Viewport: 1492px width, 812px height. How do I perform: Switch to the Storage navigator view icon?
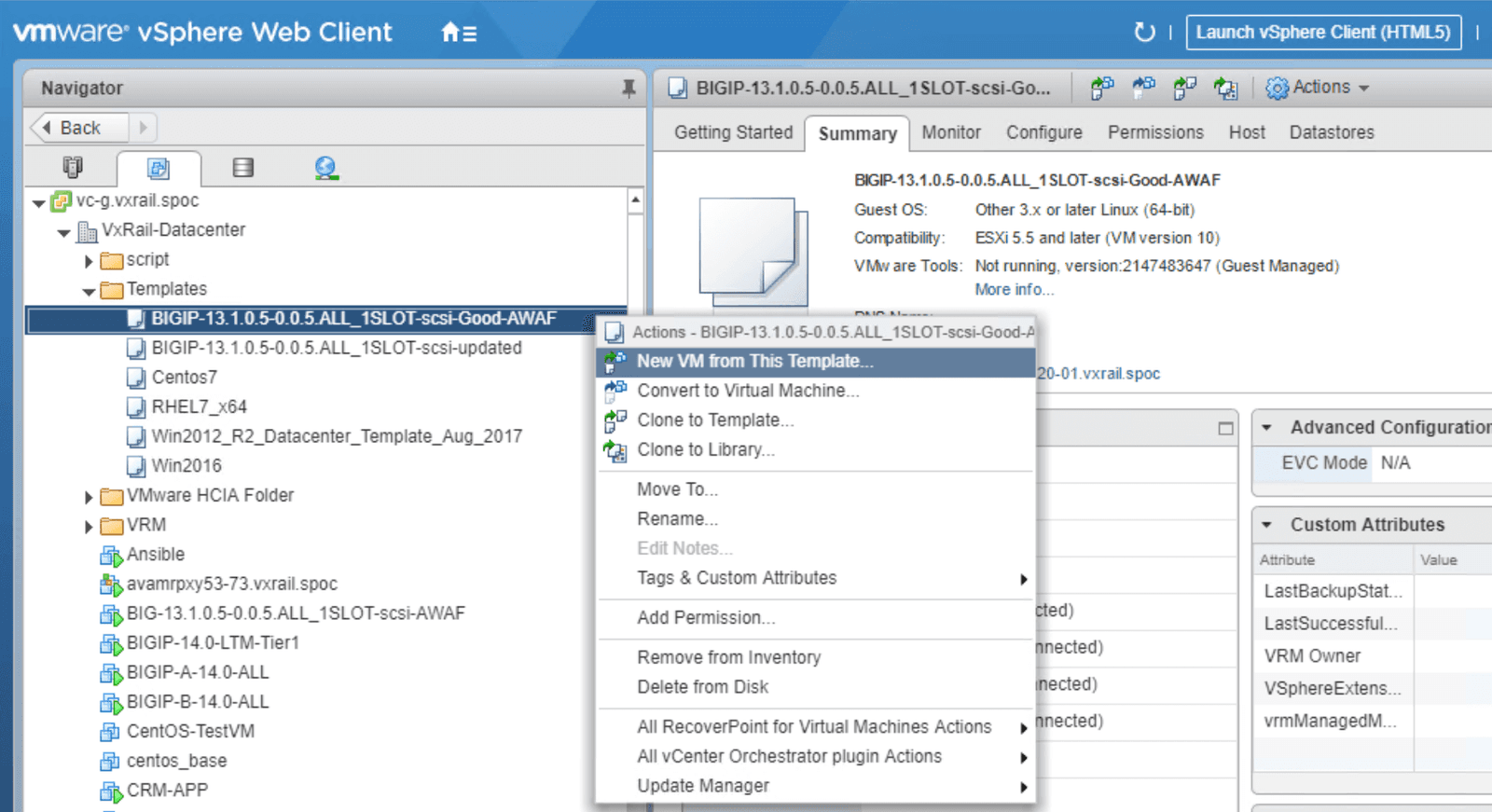point(242,168)
